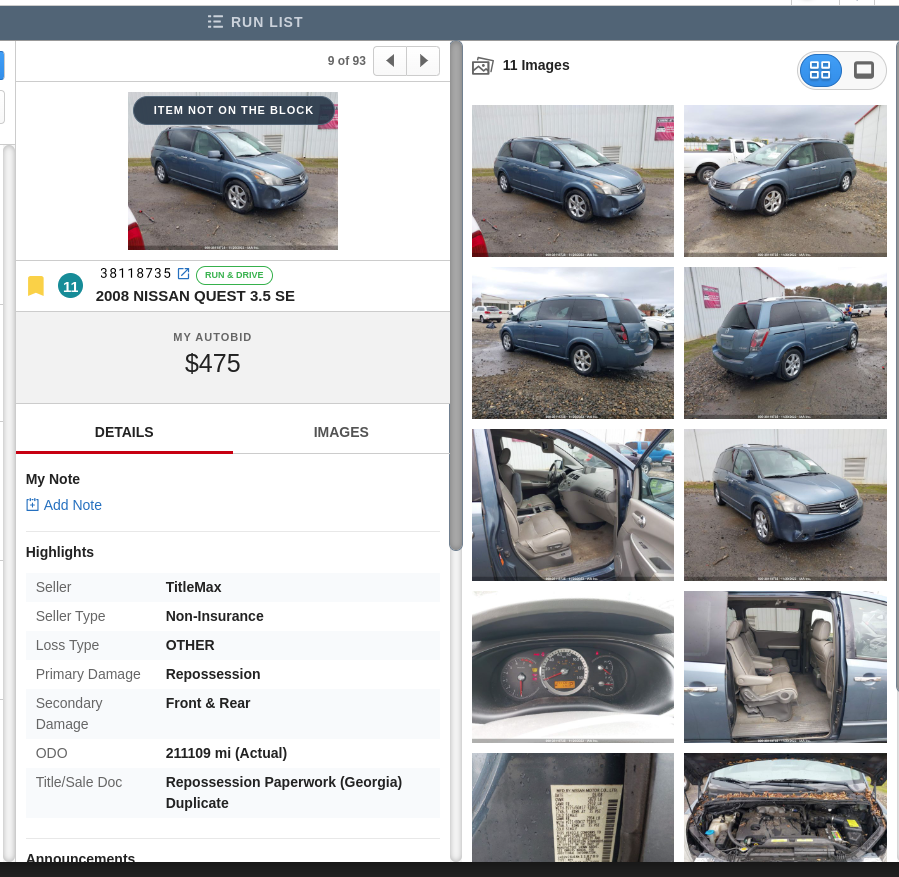Go to next vehicle with right arrow

(x=423, y=61)
